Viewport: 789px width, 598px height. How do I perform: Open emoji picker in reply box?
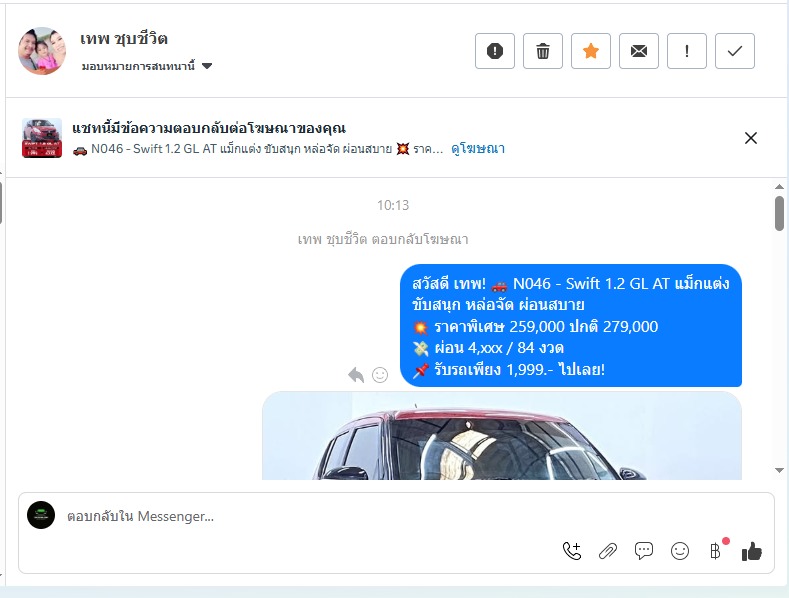[x=680, y=551]
